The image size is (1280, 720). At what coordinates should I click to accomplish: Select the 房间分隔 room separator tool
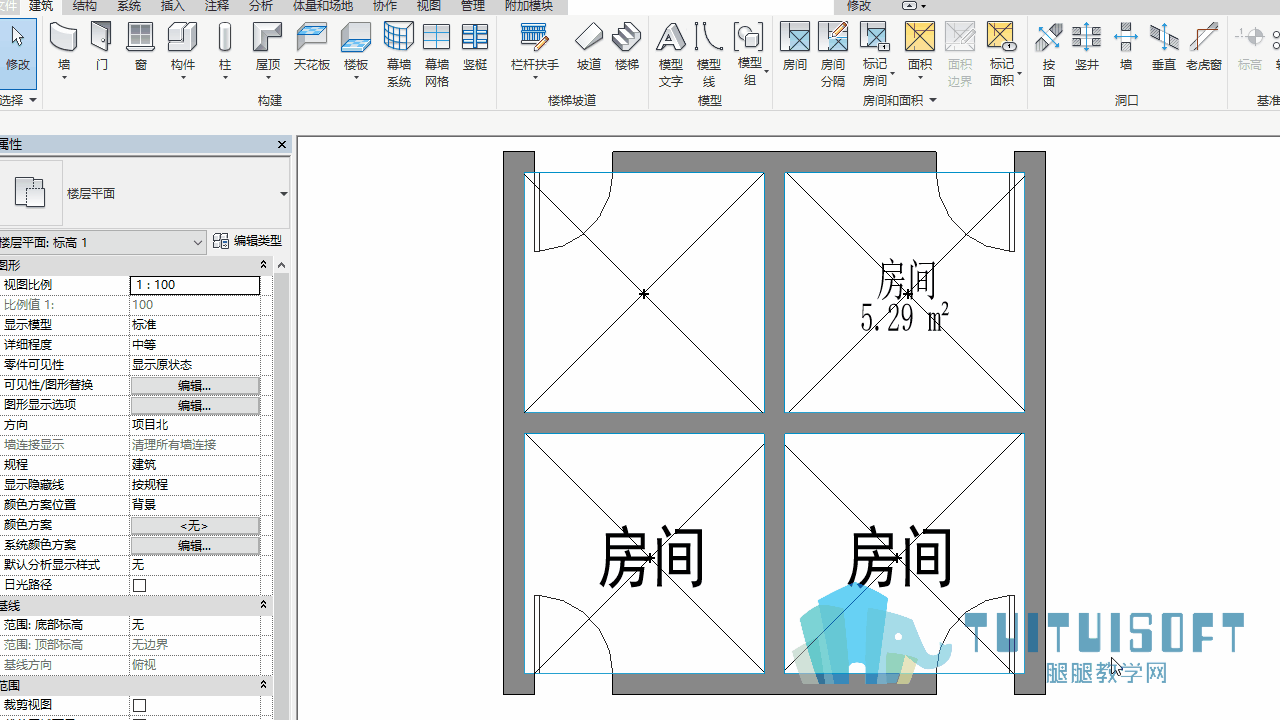click(x=833, y=55)
